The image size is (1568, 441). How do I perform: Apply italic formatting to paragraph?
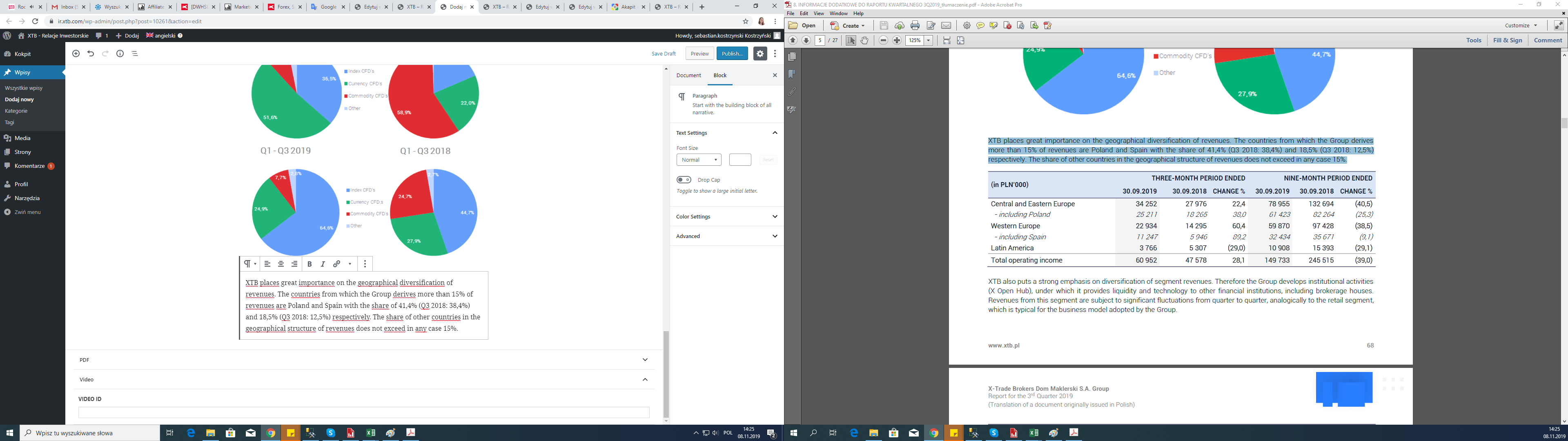pos(323,264)
